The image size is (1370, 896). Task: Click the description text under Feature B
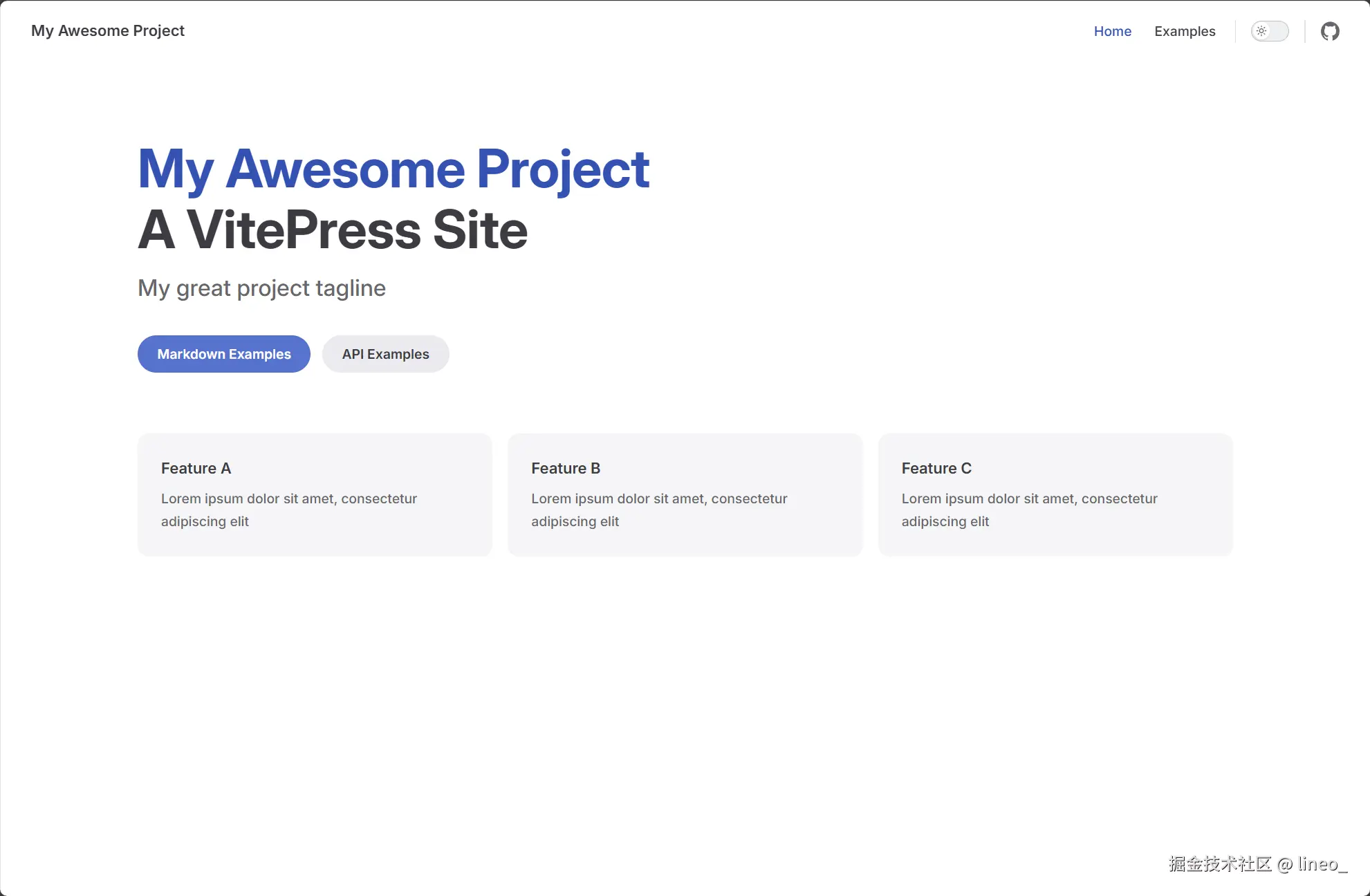tap(658, 510)
